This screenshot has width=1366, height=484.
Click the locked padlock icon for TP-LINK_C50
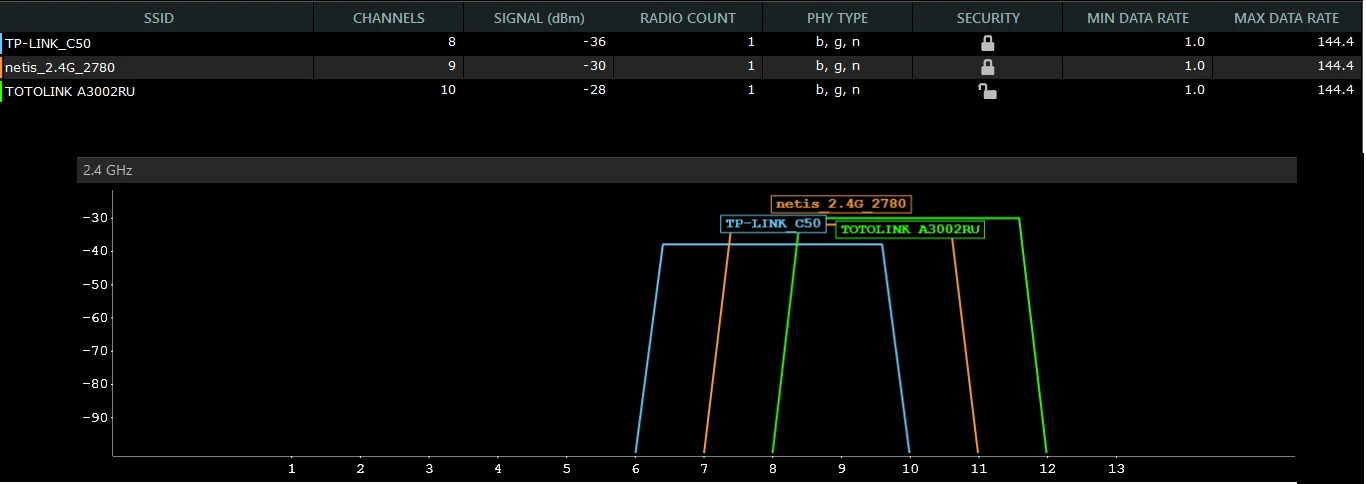click(x=987, y=43)
